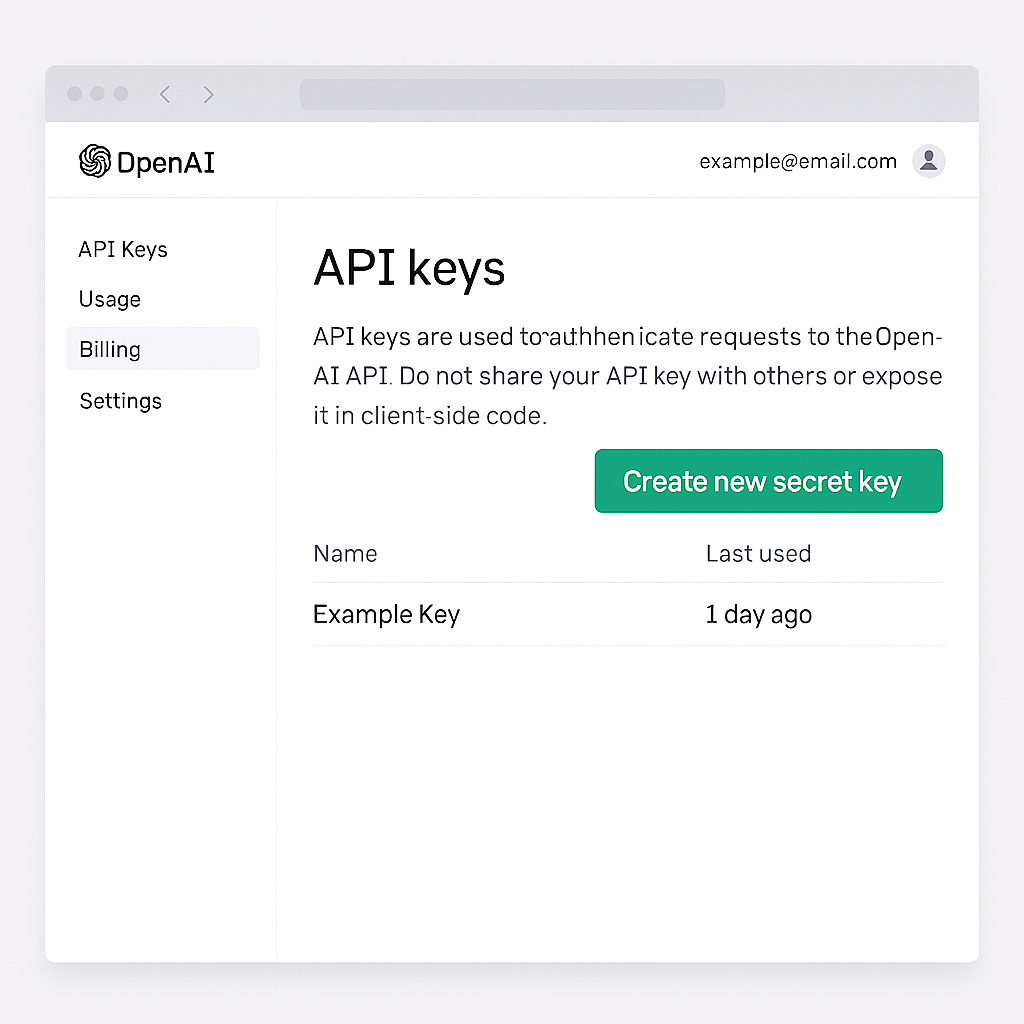Screen dimensions: 1024x1024
Task: Click the third window control dot
Action: pyautogui.click(x=121, y=93)
